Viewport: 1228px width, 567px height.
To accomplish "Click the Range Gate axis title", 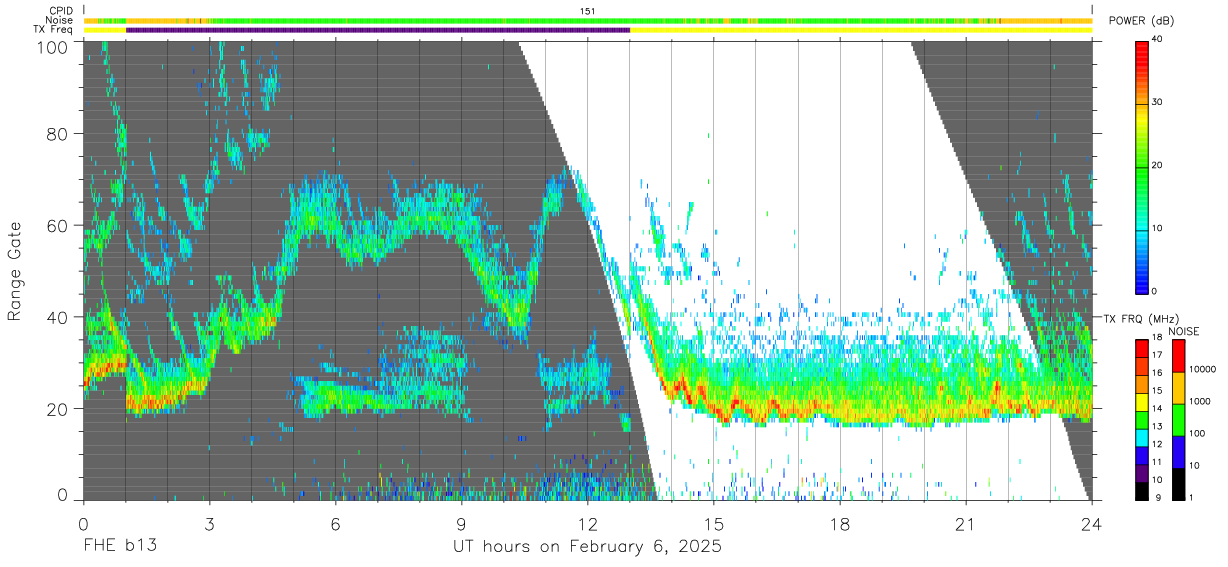I will pos(16,272).
